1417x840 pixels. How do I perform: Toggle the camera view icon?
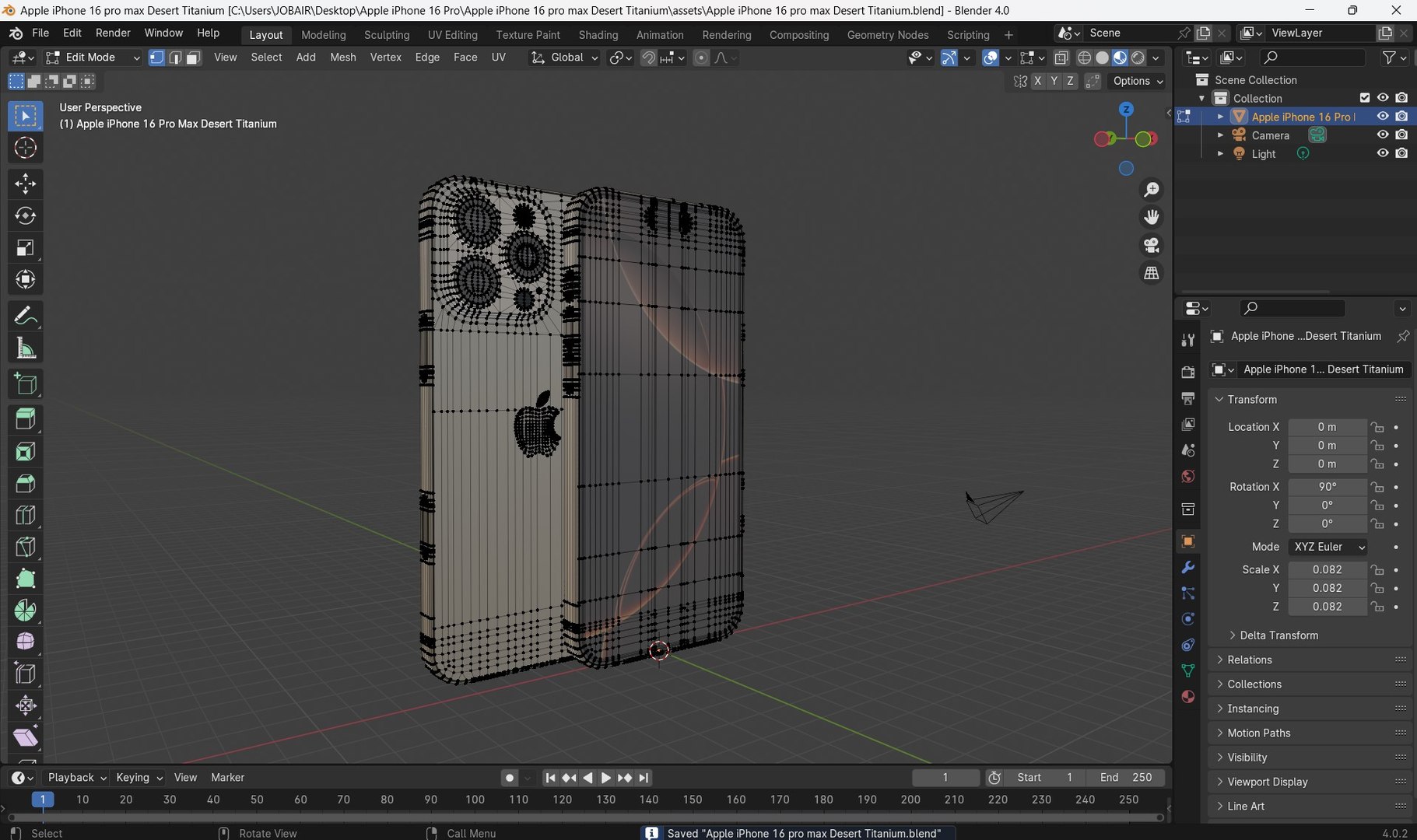point(1151,245)
